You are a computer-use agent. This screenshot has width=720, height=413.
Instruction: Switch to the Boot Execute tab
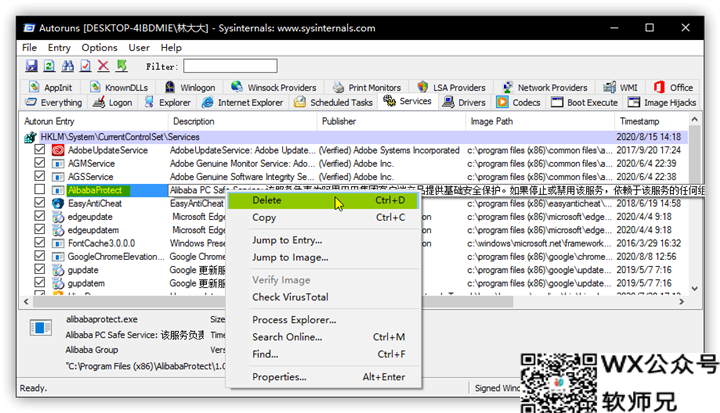[585, 102]
